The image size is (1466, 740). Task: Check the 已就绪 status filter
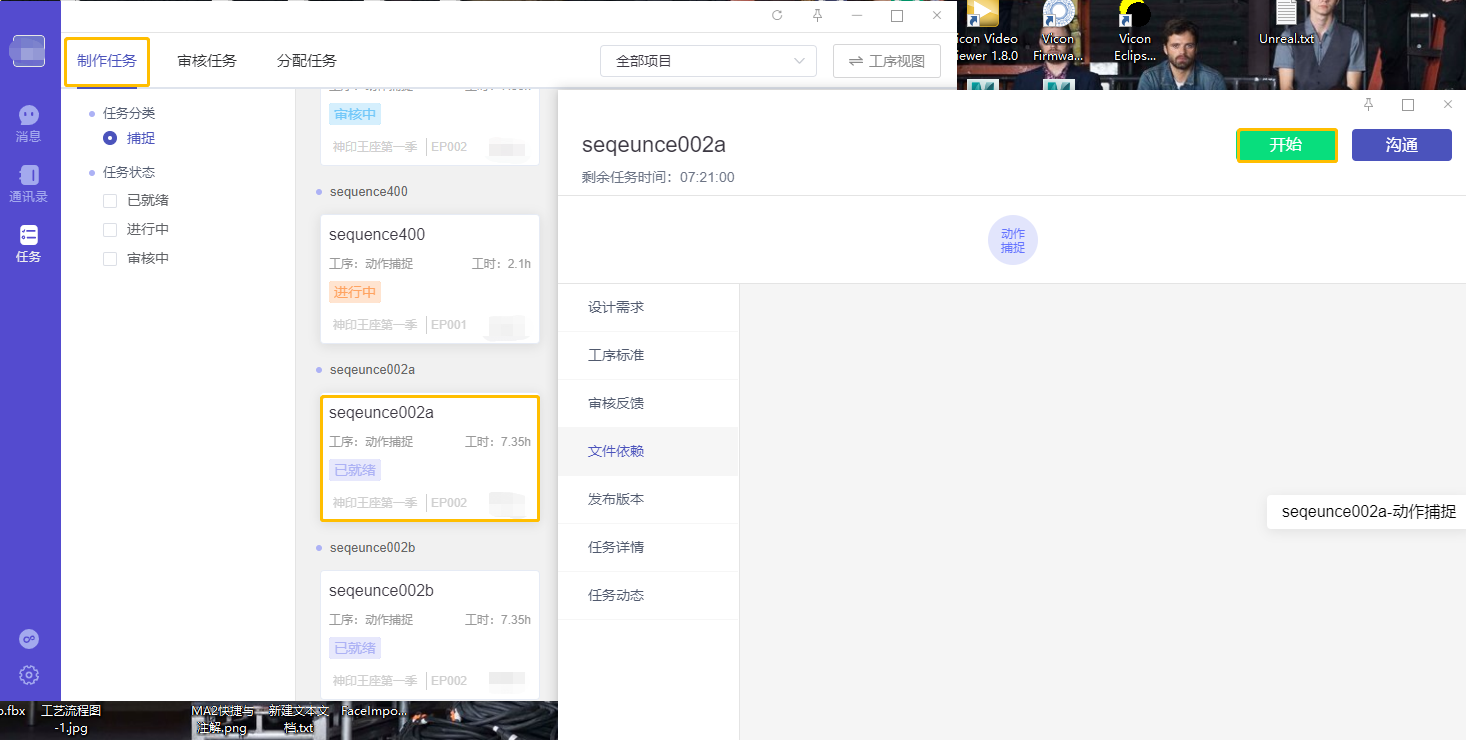110,201
